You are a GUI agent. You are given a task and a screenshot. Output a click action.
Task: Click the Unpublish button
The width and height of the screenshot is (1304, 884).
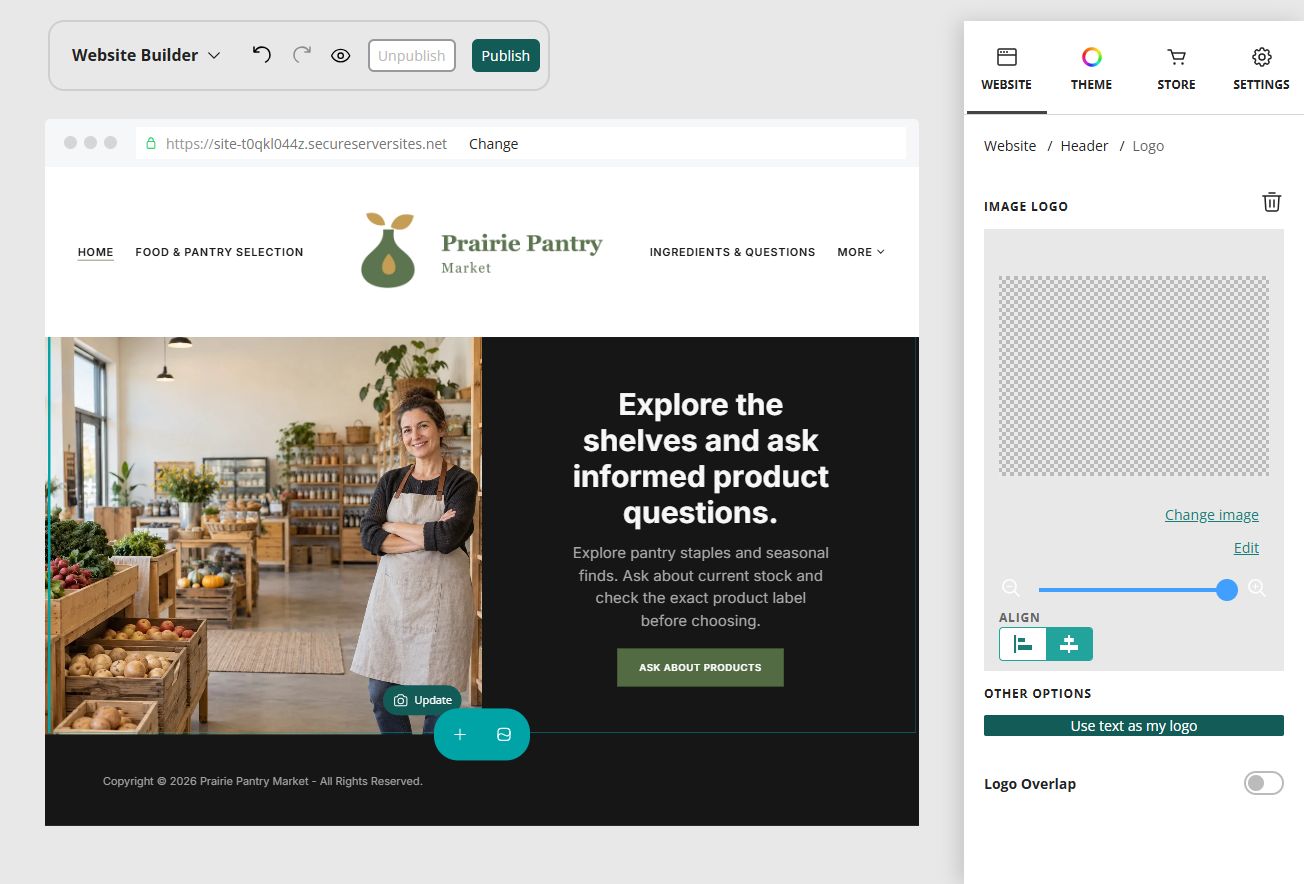(x=412, y=56)
